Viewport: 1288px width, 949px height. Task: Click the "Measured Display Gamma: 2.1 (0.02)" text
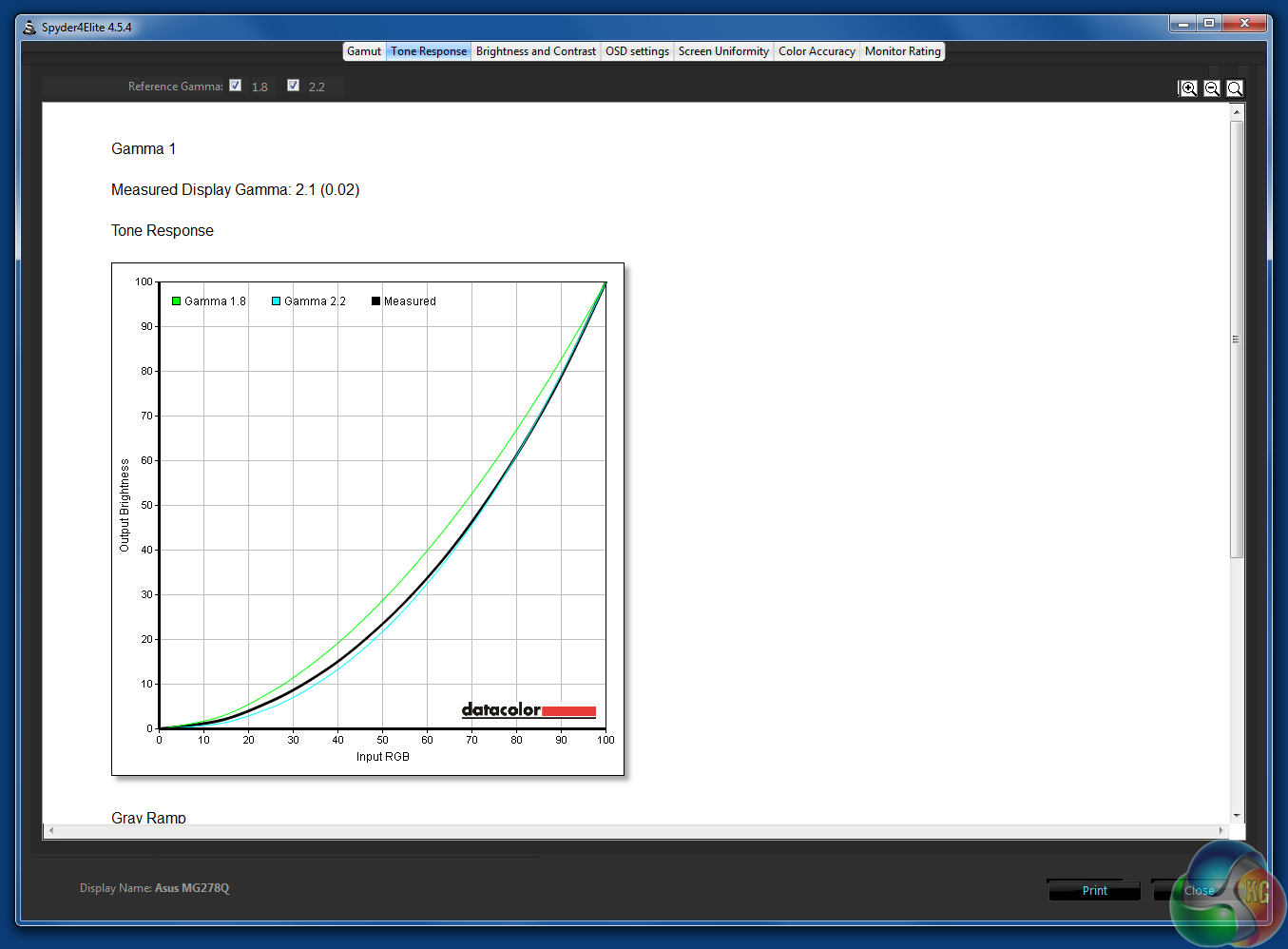(x=236, y=190)
